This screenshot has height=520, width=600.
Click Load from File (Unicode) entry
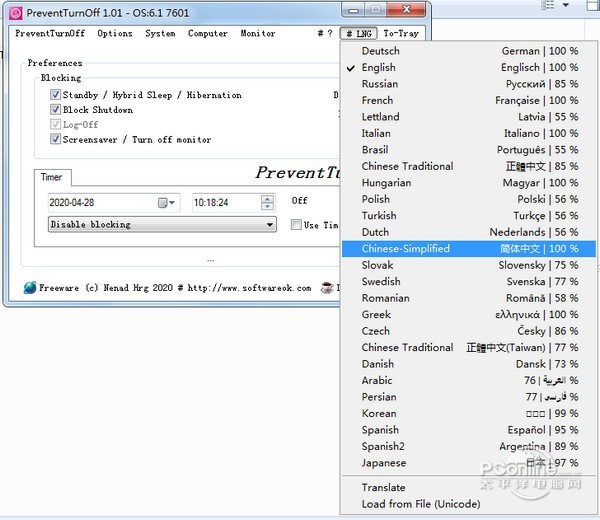(469, 504)
